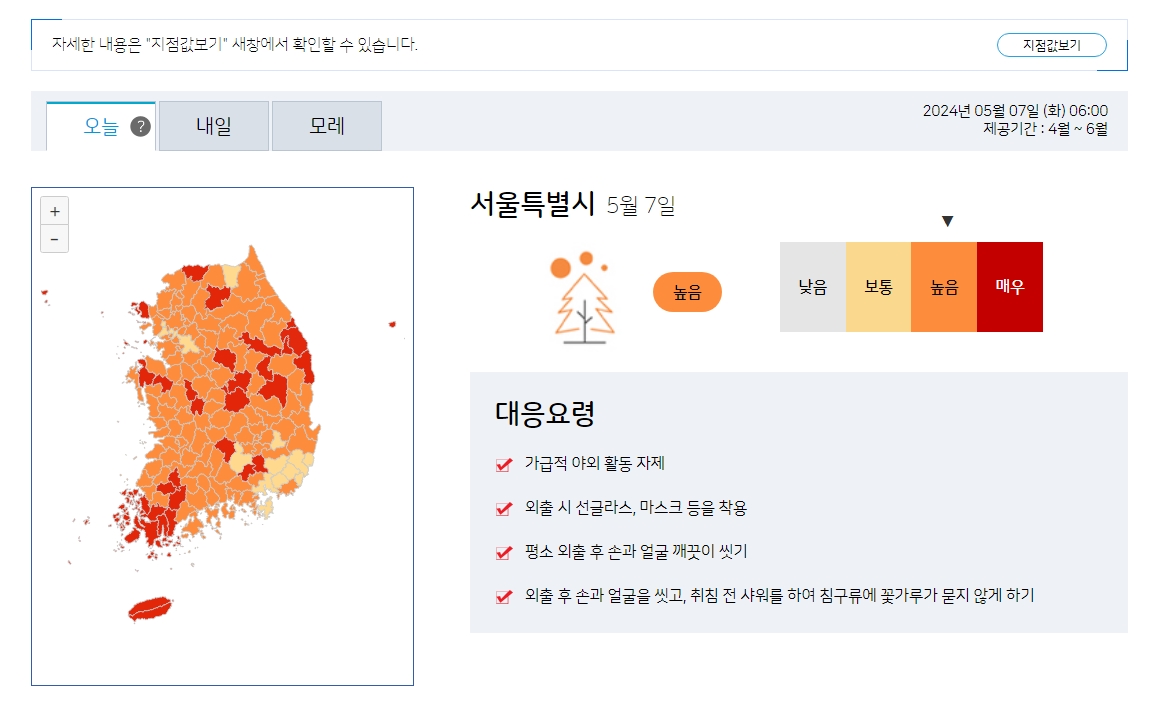The width and height of the screenshot is (1149, 711).
Task: Open 지점값보기 in a new window
Action: [1051, 45]
